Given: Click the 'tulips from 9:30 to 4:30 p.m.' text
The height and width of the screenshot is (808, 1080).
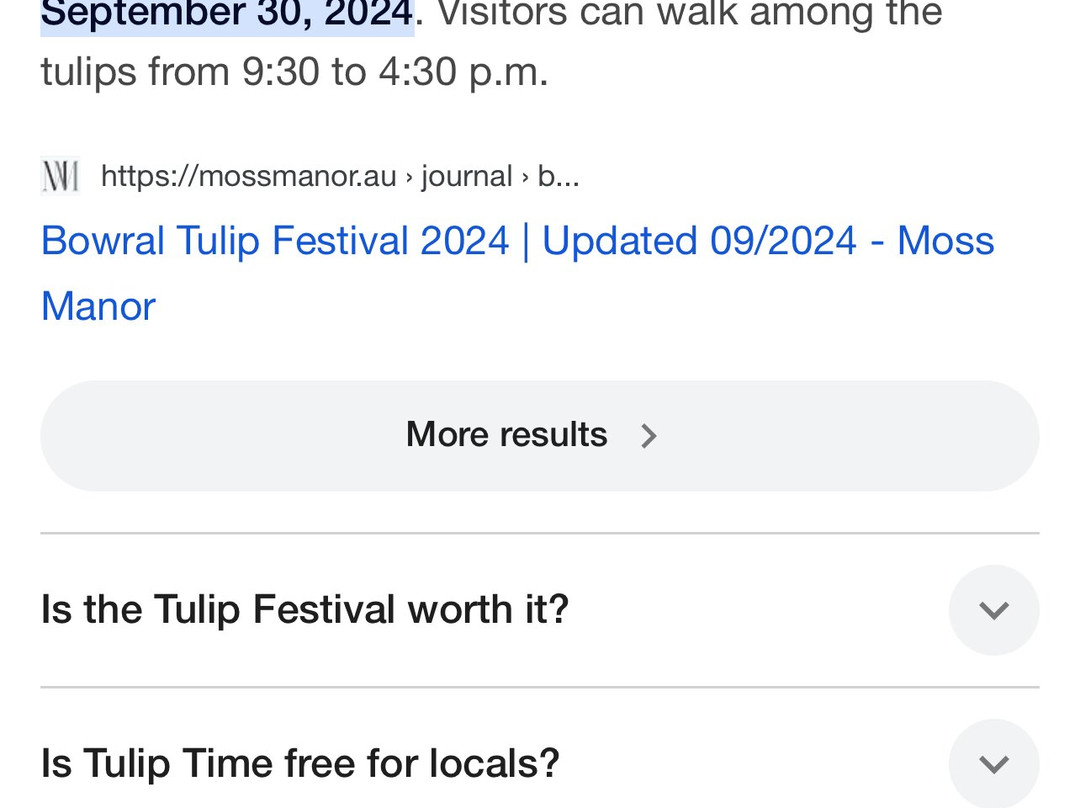Looking at the screenshot, I should click(x=294, y=72).
